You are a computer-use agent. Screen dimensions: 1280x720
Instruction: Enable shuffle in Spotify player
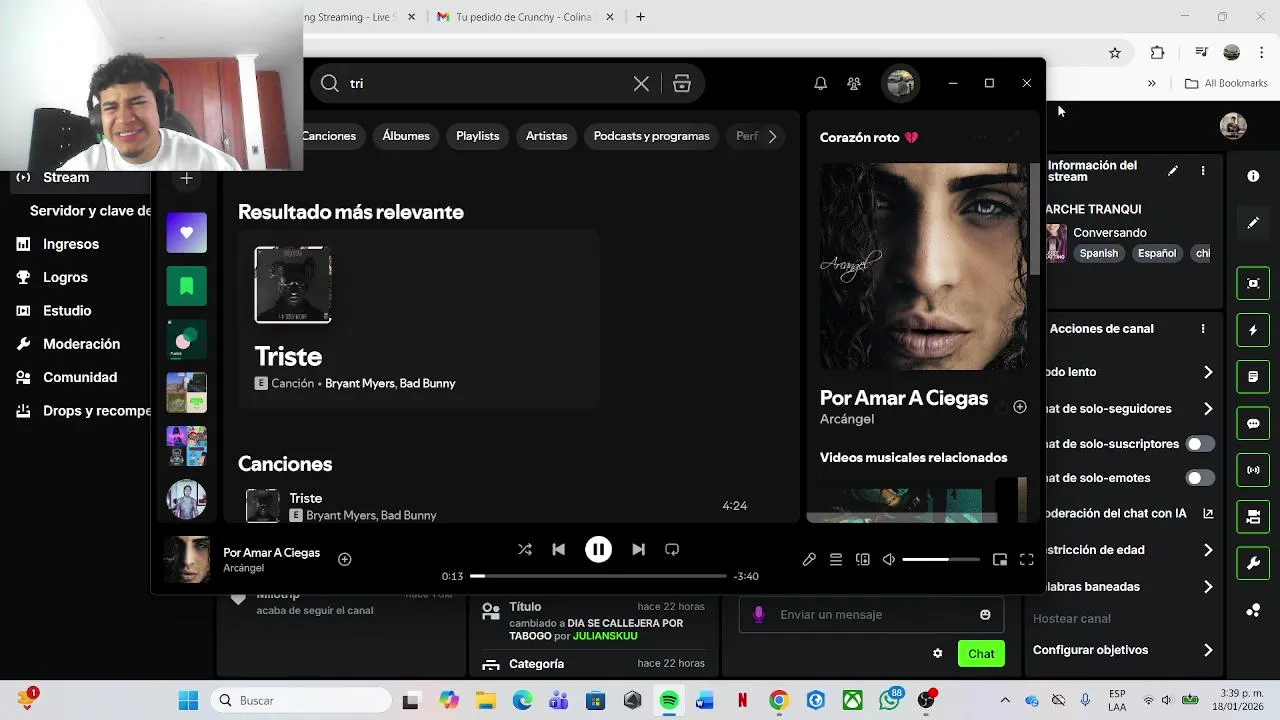click(x=525, y=549)
